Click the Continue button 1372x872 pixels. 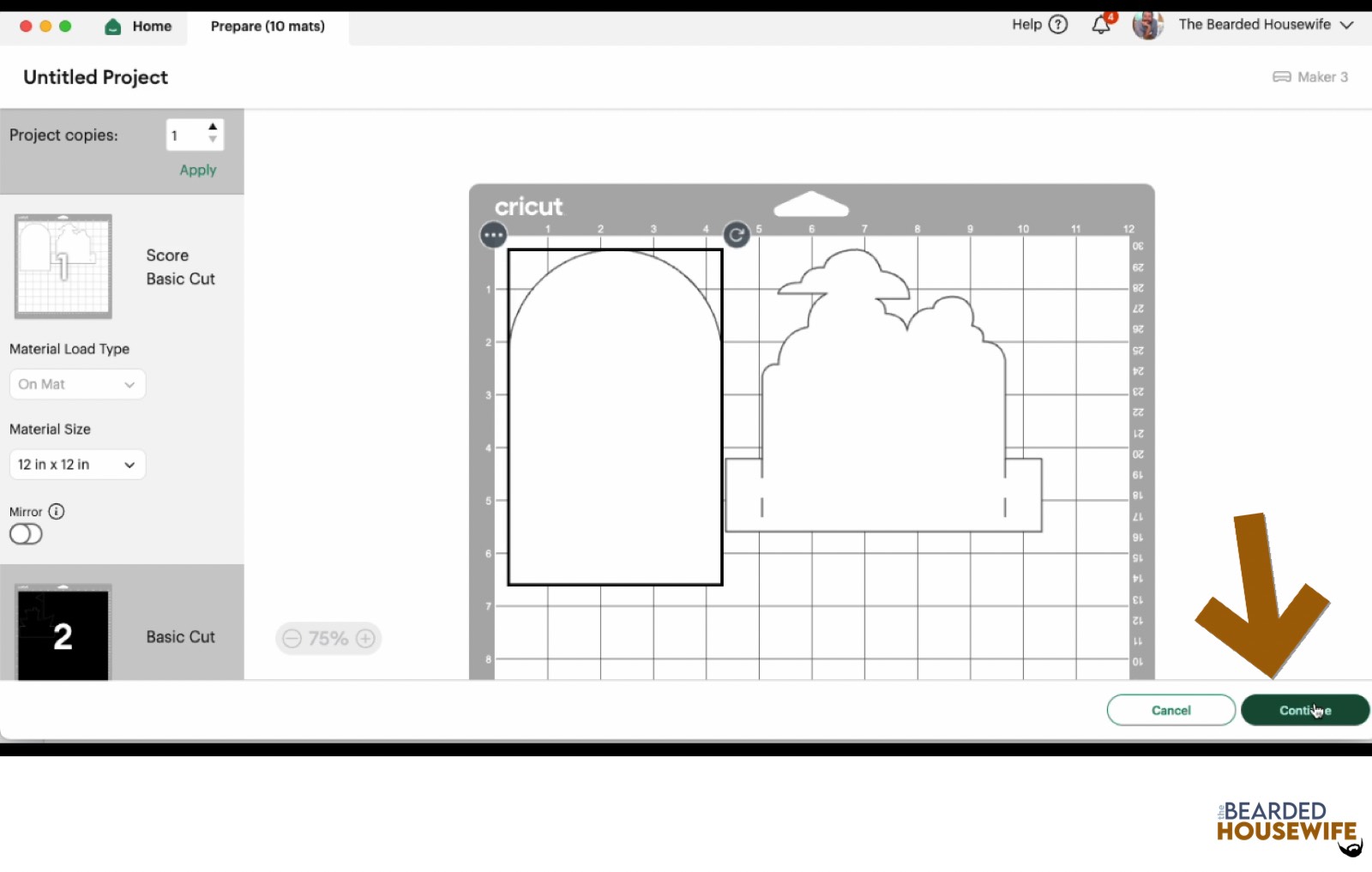1305,710
